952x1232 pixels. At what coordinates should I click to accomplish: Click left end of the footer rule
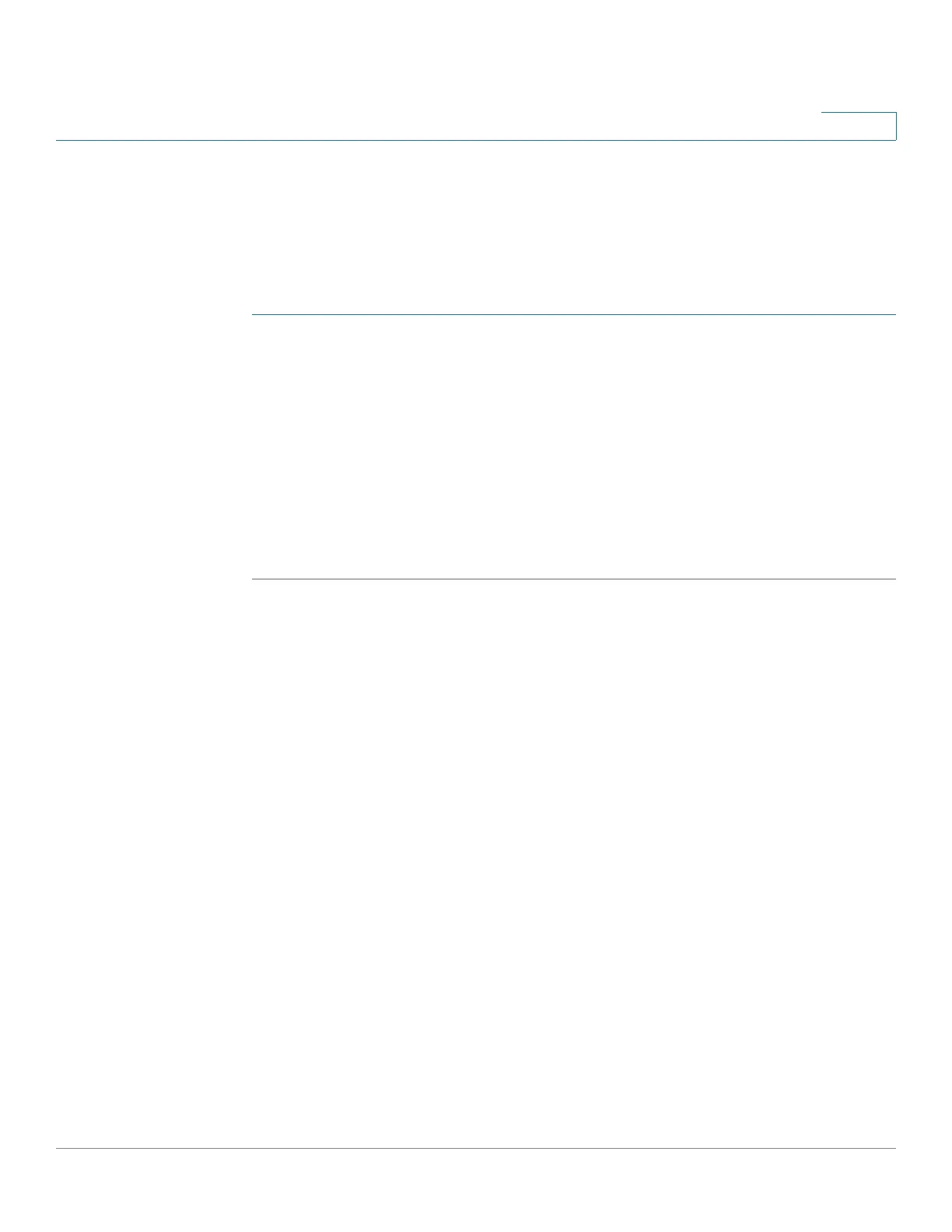58,1148
